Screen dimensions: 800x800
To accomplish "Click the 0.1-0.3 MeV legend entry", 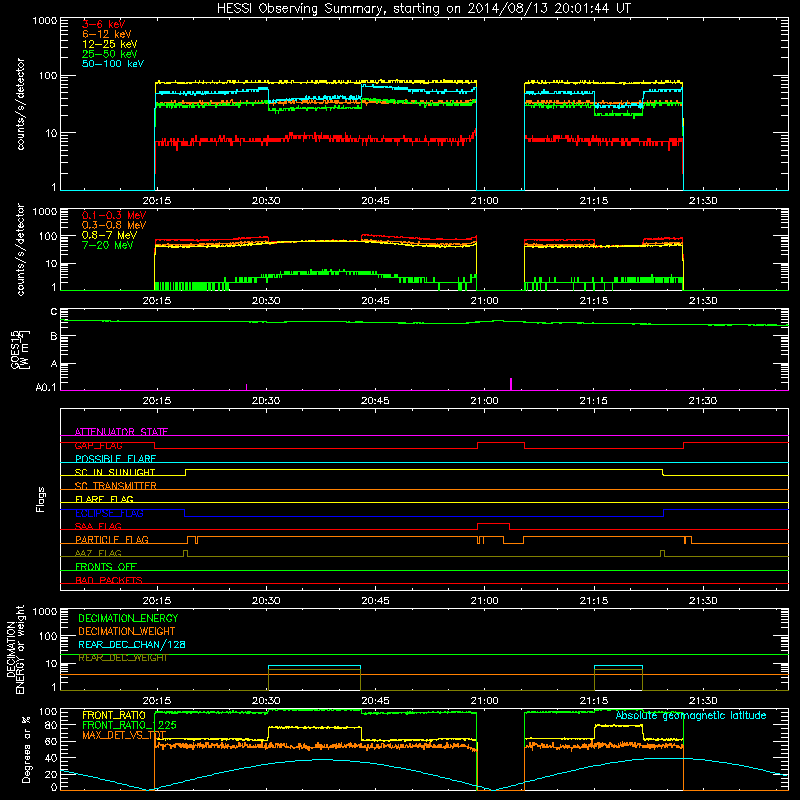I will pyautogui.click(x=114, y=215).
